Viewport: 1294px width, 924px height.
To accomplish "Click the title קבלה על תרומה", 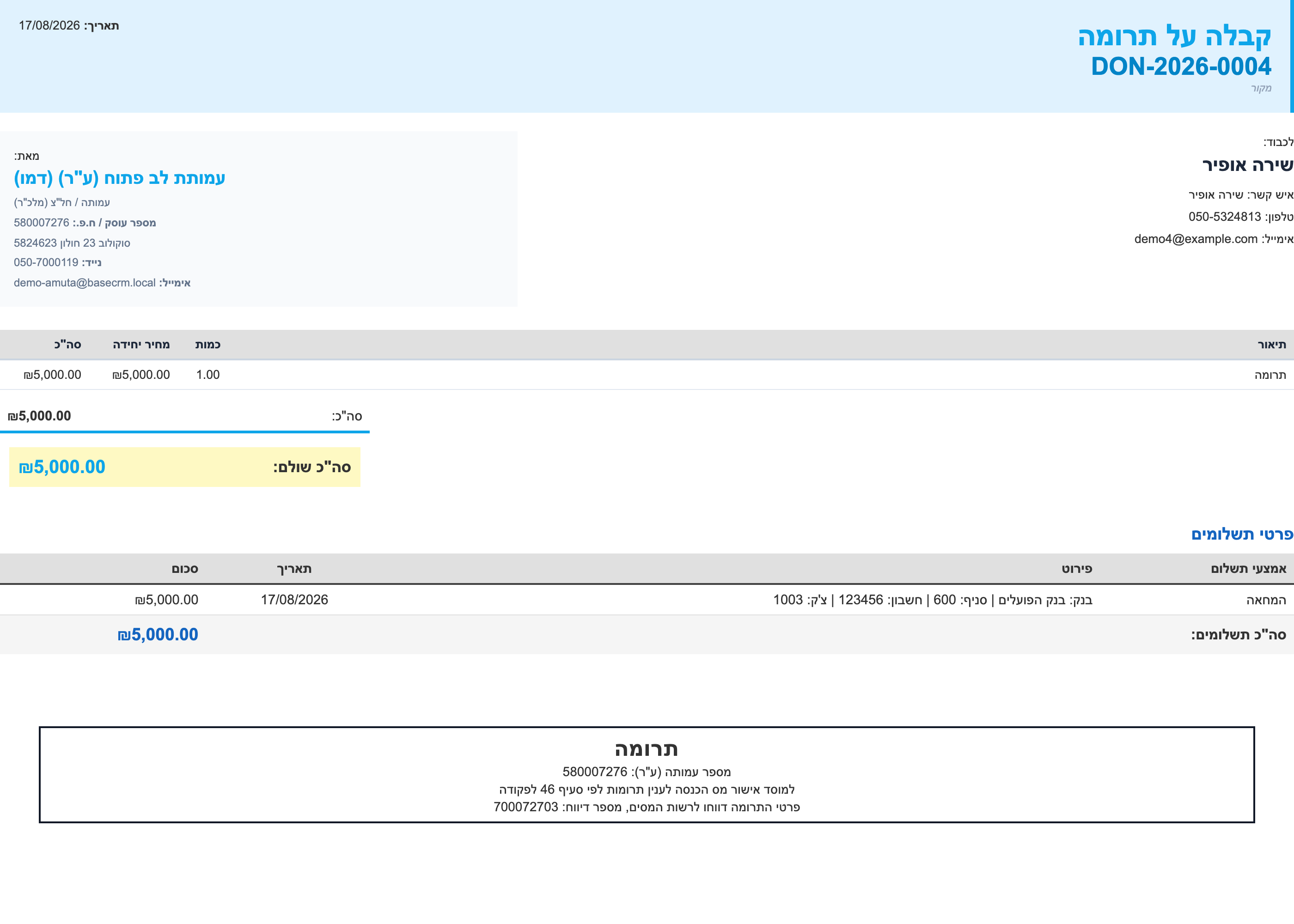I will (x=1174, y=36).
